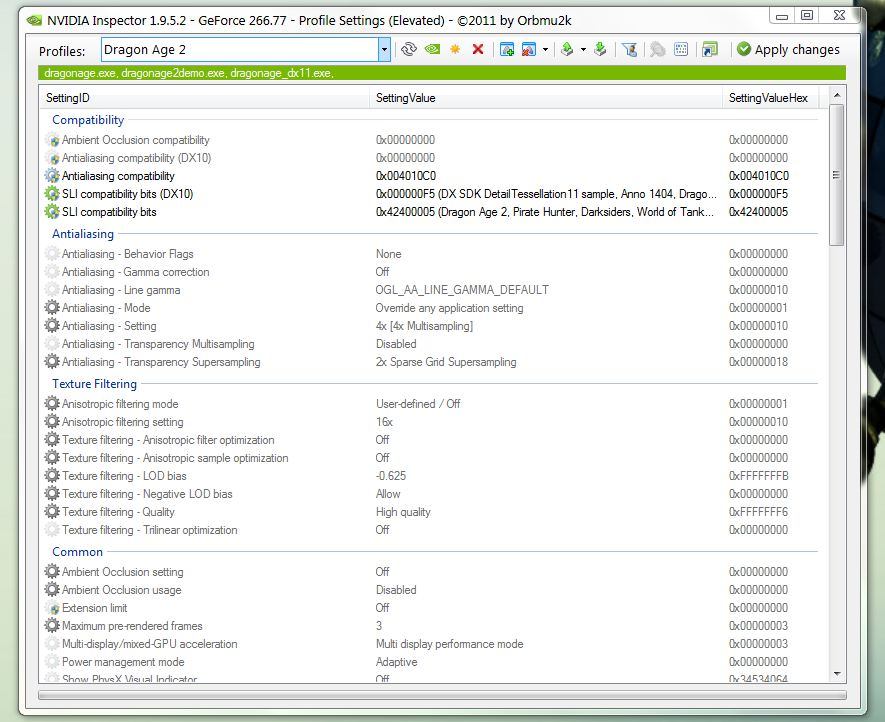Click gear icon beside Antialiasing - Transparency Supersampling
This screenshot has width=885, height=722.
click(x=52, y=361)
